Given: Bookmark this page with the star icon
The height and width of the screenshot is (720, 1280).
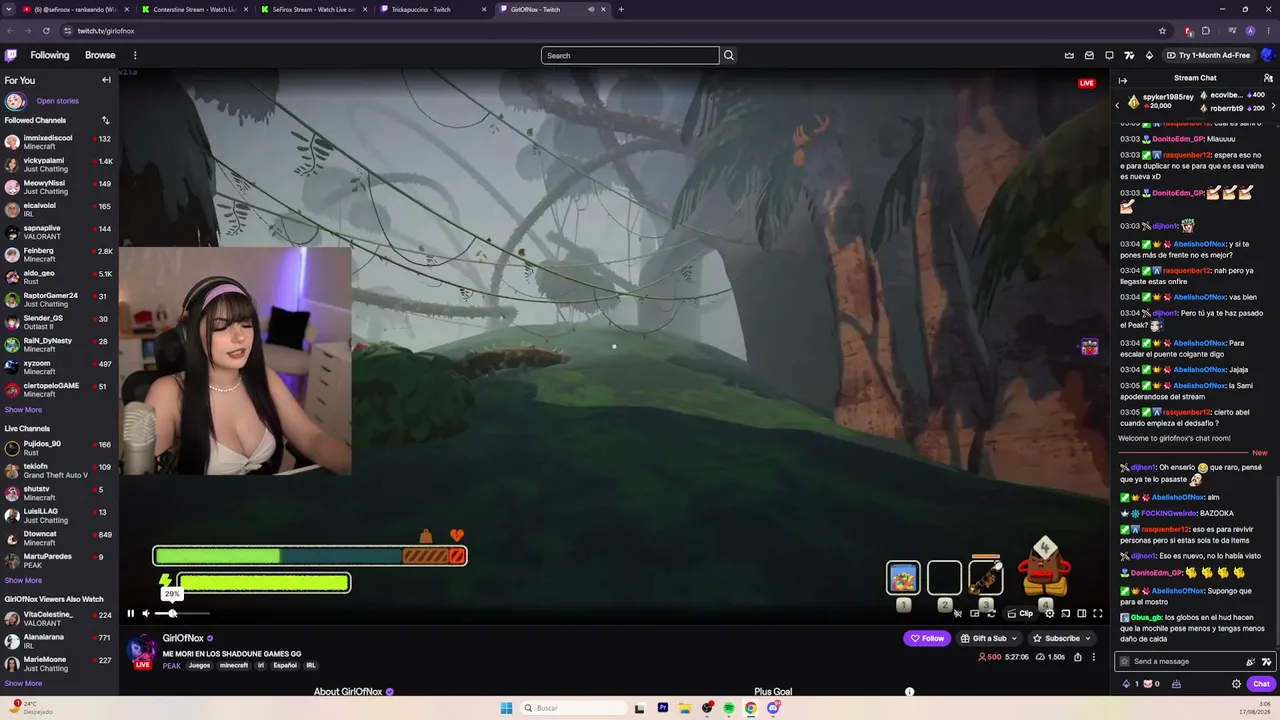Looking at the screenshot, I should click(x=1162, y=31).
